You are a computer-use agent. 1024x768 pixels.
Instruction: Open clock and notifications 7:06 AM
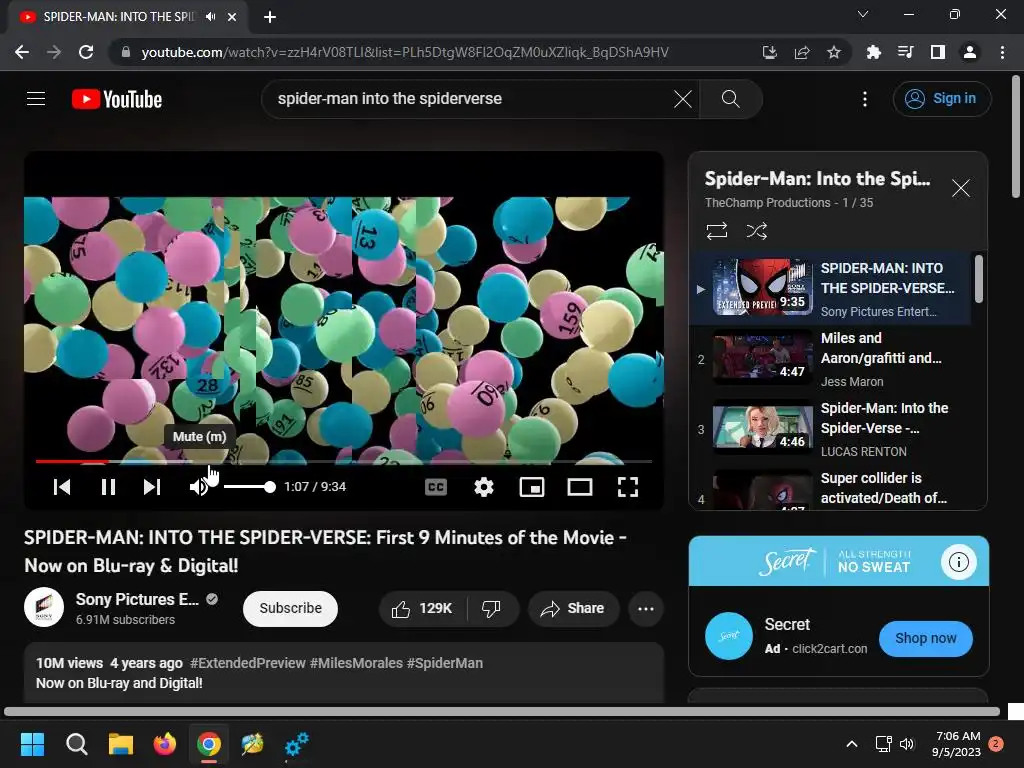coord(957,744)
